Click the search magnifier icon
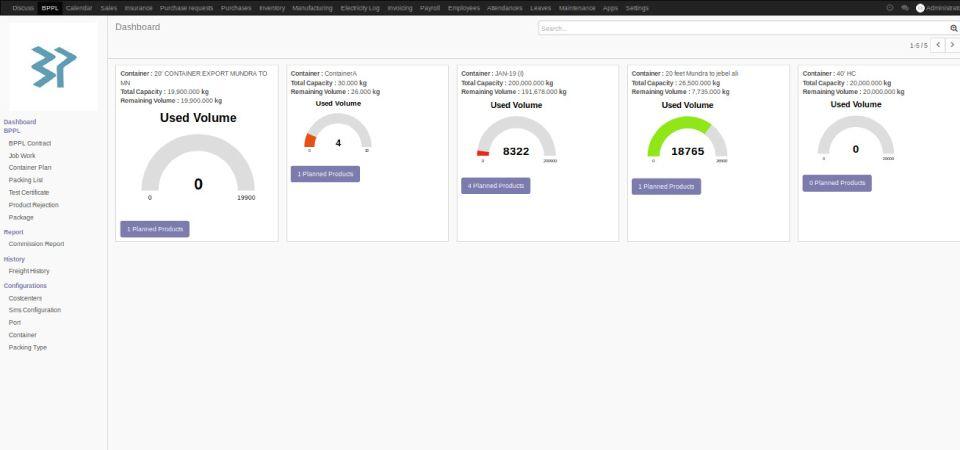Viewport: 960px width, 450px height. click(x=953, y=28)
